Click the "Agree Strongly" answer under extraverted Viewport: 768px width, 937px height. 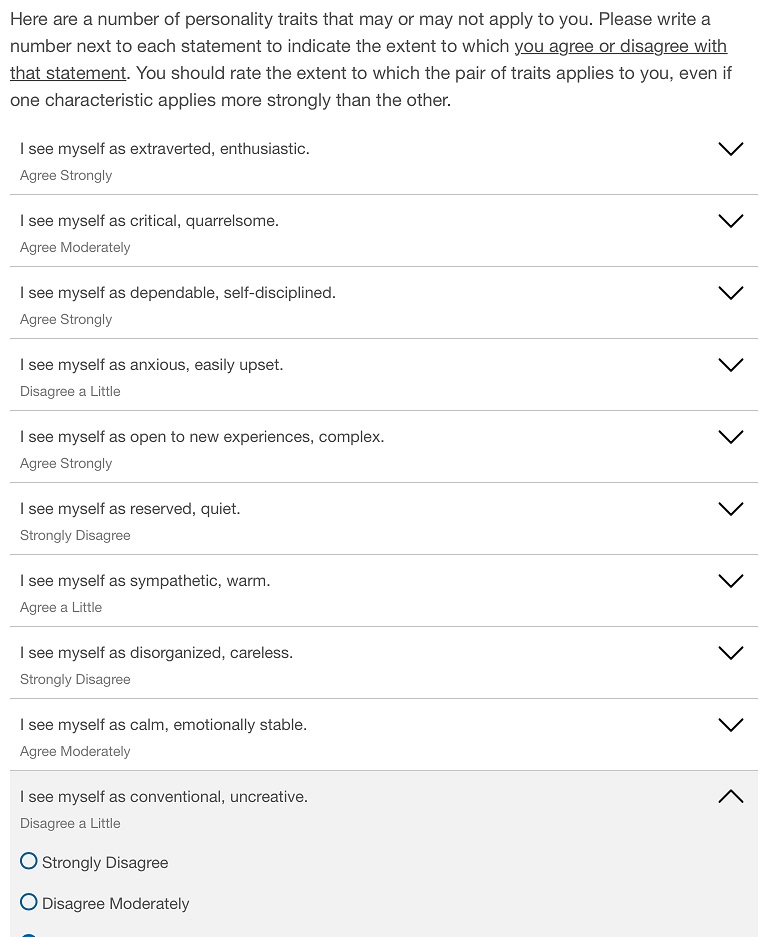click(66, 176)
